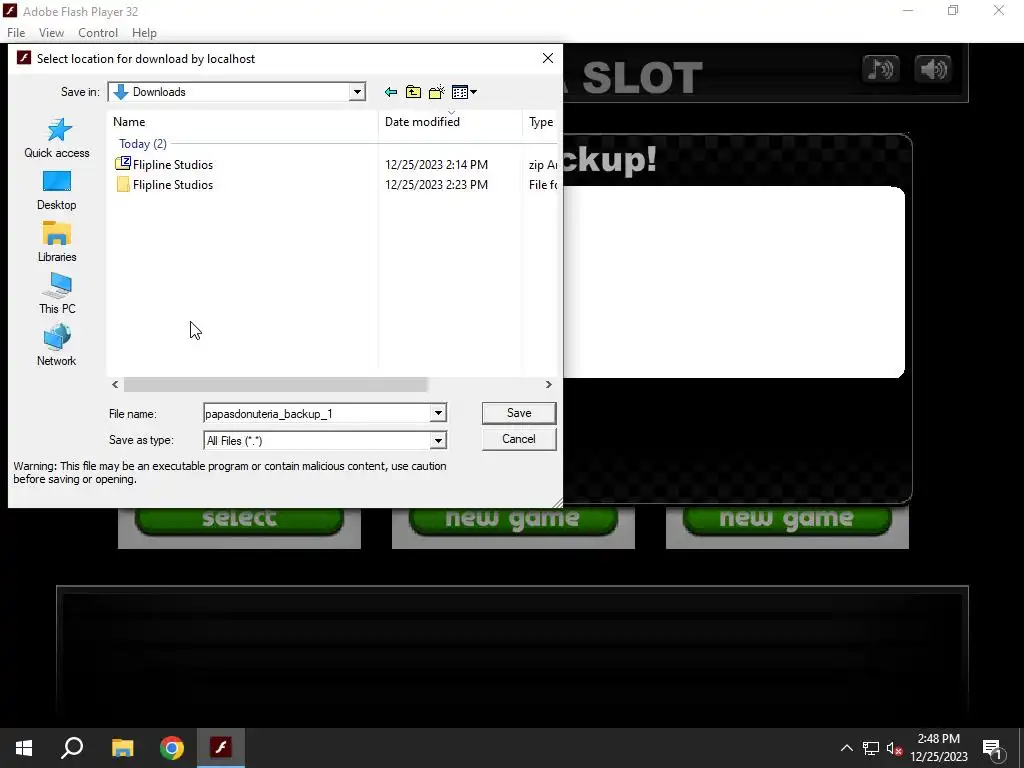Click the horizontal scrollbar right arrow
The width and height of the screenshot is (1024, 768).
tap(549, 385)
